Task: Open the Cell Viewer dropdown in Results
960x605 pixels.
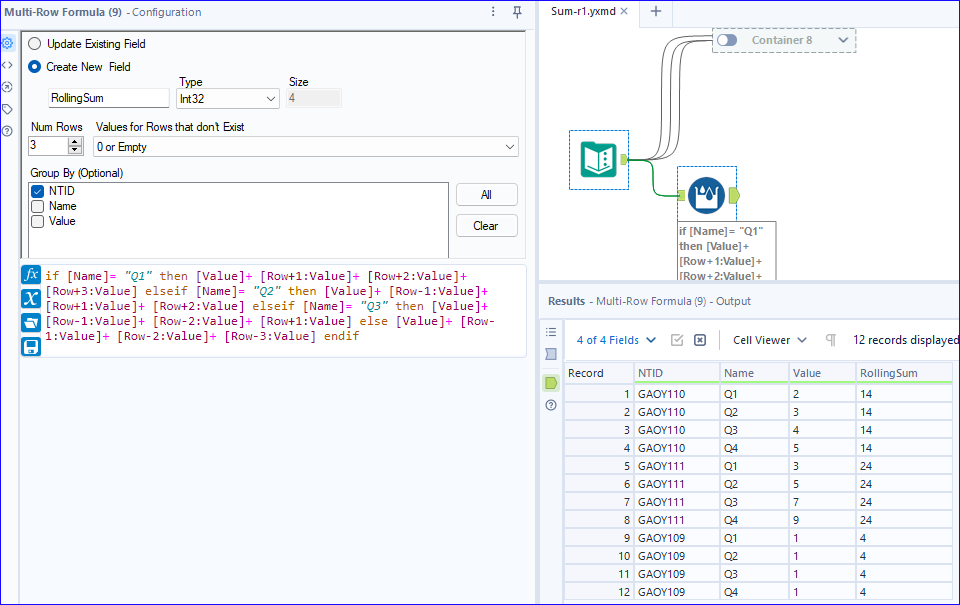Action: [x=770, y=340]
